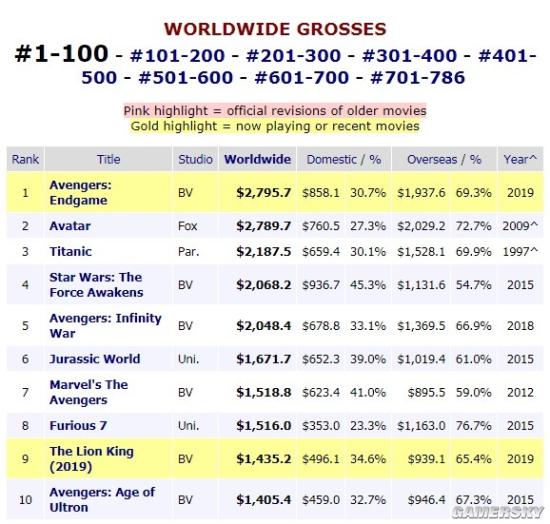Viewport: 550px width, 524px height.
Task: Open The Lion King (2019) link
Action: point(91,459)
